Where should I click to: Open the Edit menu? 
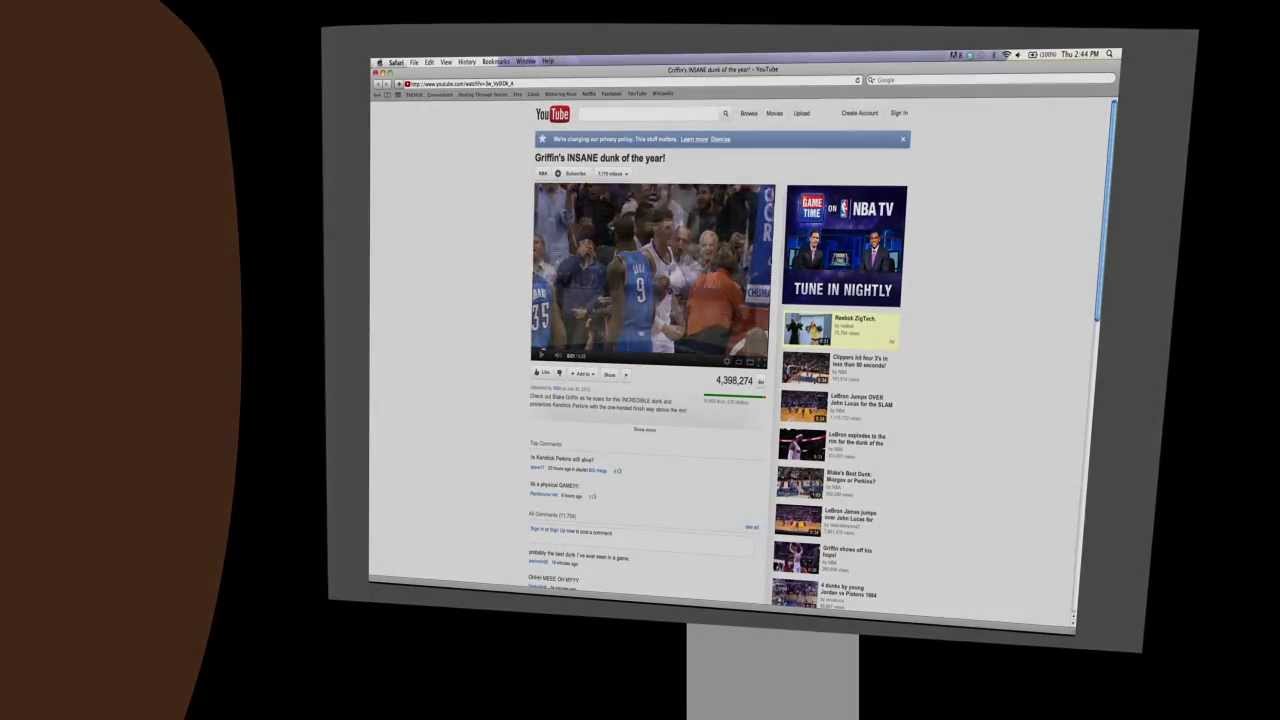tap(429, 62)
